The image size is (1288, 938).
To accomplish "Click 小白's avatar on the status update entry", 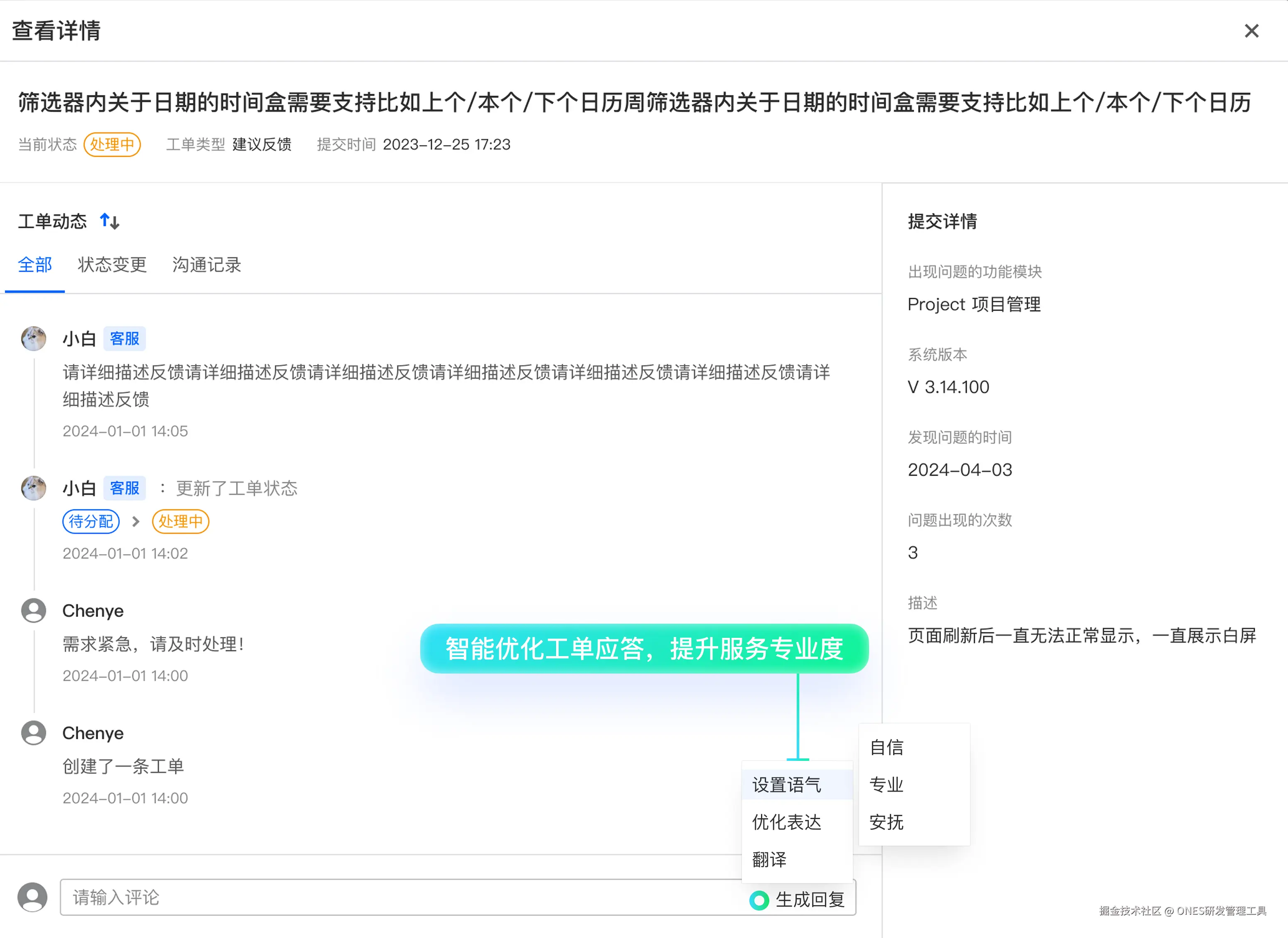I will [34, 488].
